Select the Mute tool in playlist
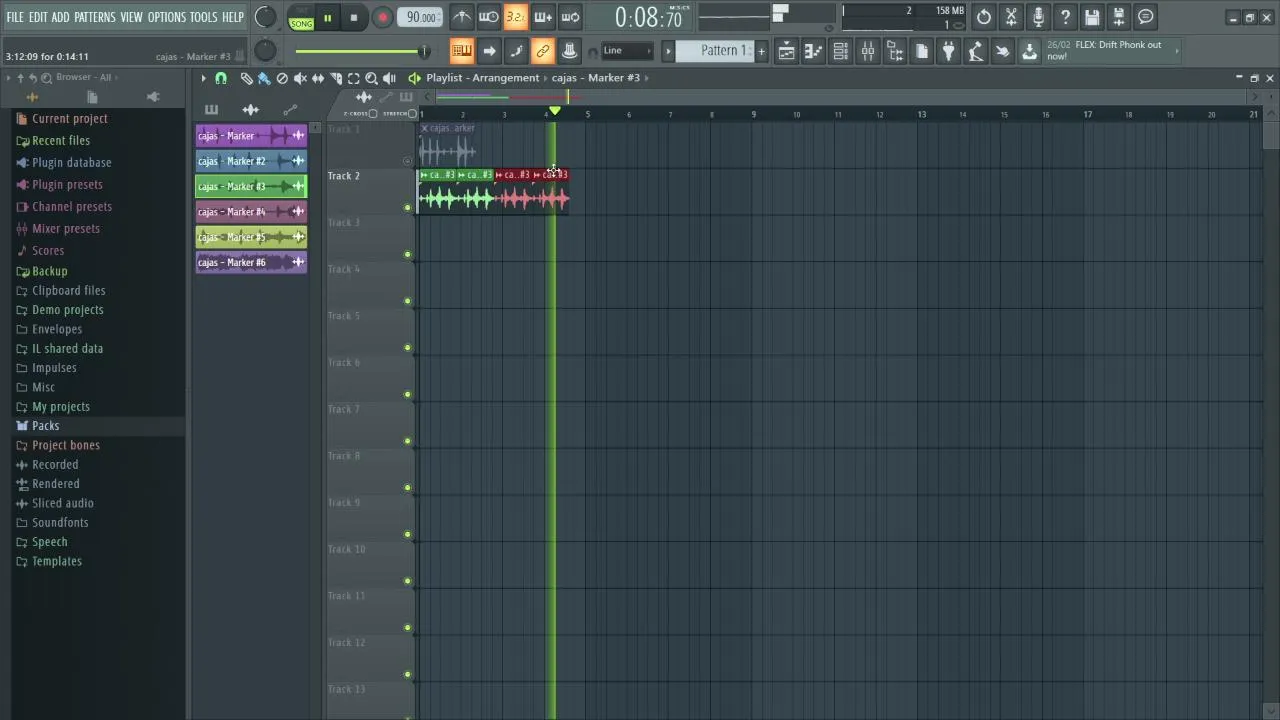 tap(300, 78)
